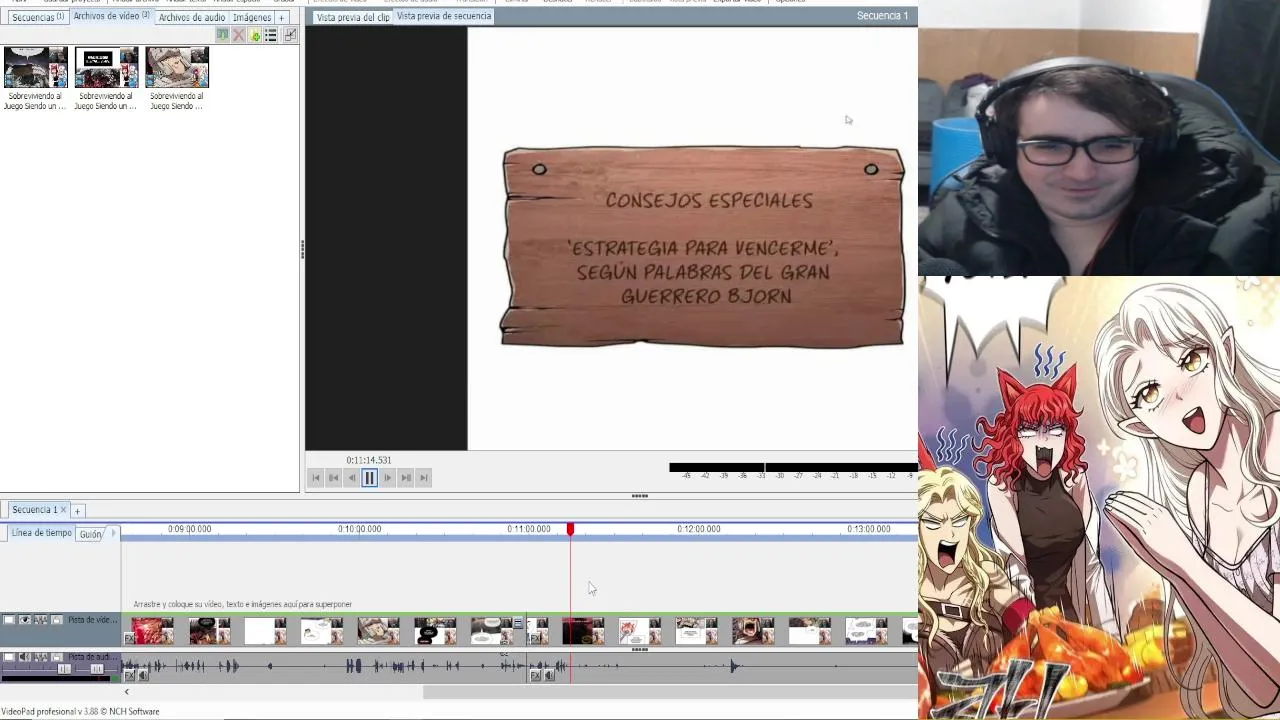The image size is (1280, 720).
Task: Open the Secuencias bin tab
Action: tap(37, 17)
